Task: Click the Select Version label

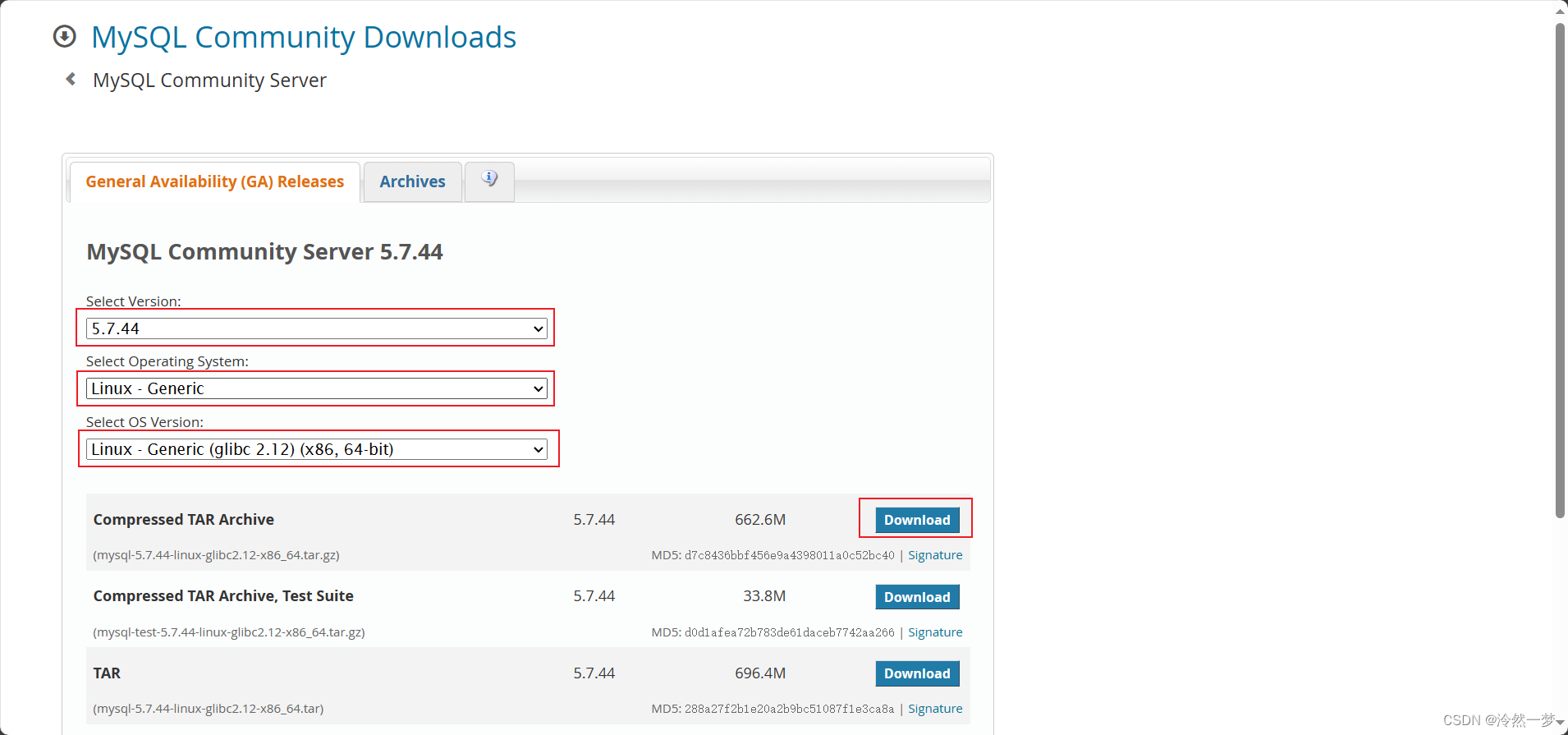Action: (134, 301)
